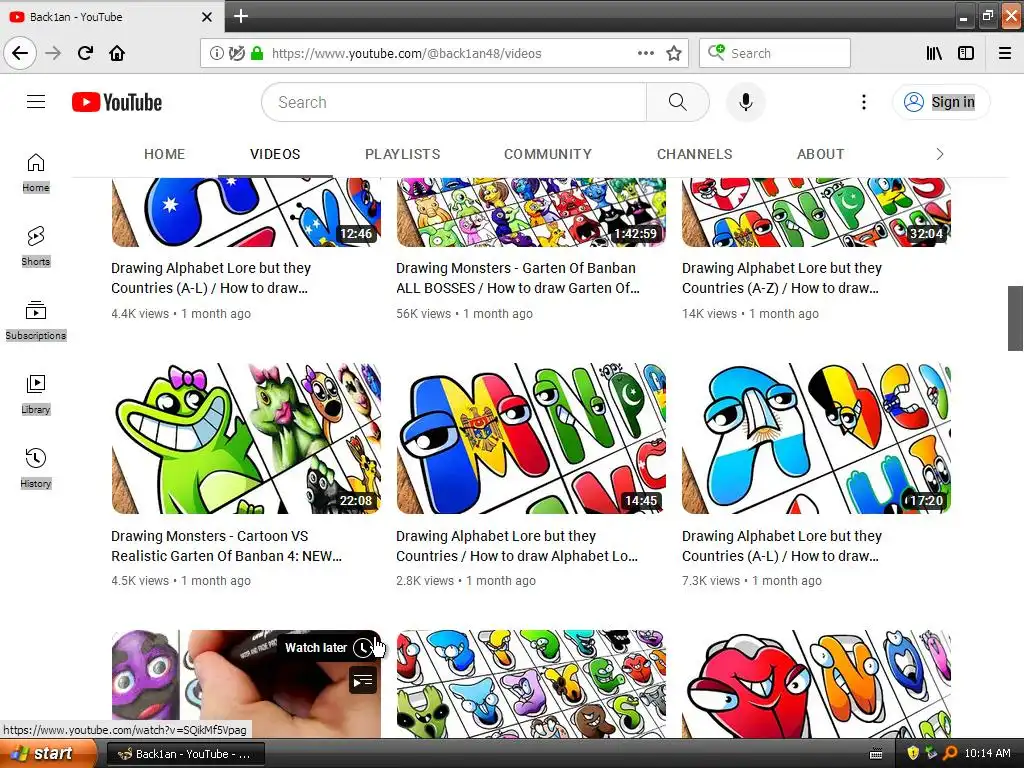
Task: Expand channel tabs with right chevron
Action: (940, 154)
